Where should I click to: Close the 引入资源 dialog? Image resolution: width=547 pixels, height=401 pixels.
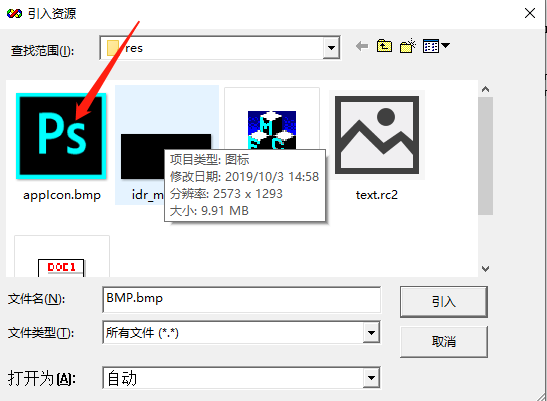(530, 13)
